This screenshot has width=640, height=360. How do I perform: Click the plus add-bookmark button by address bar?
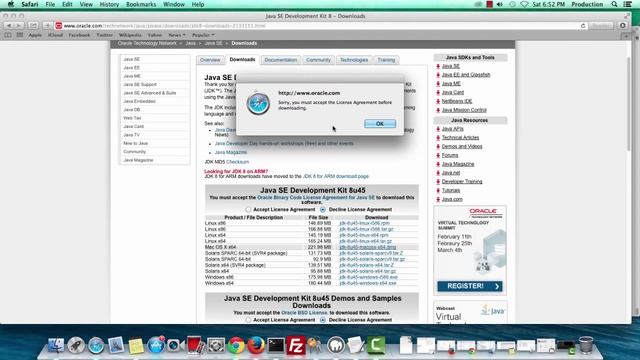[47, 25]
